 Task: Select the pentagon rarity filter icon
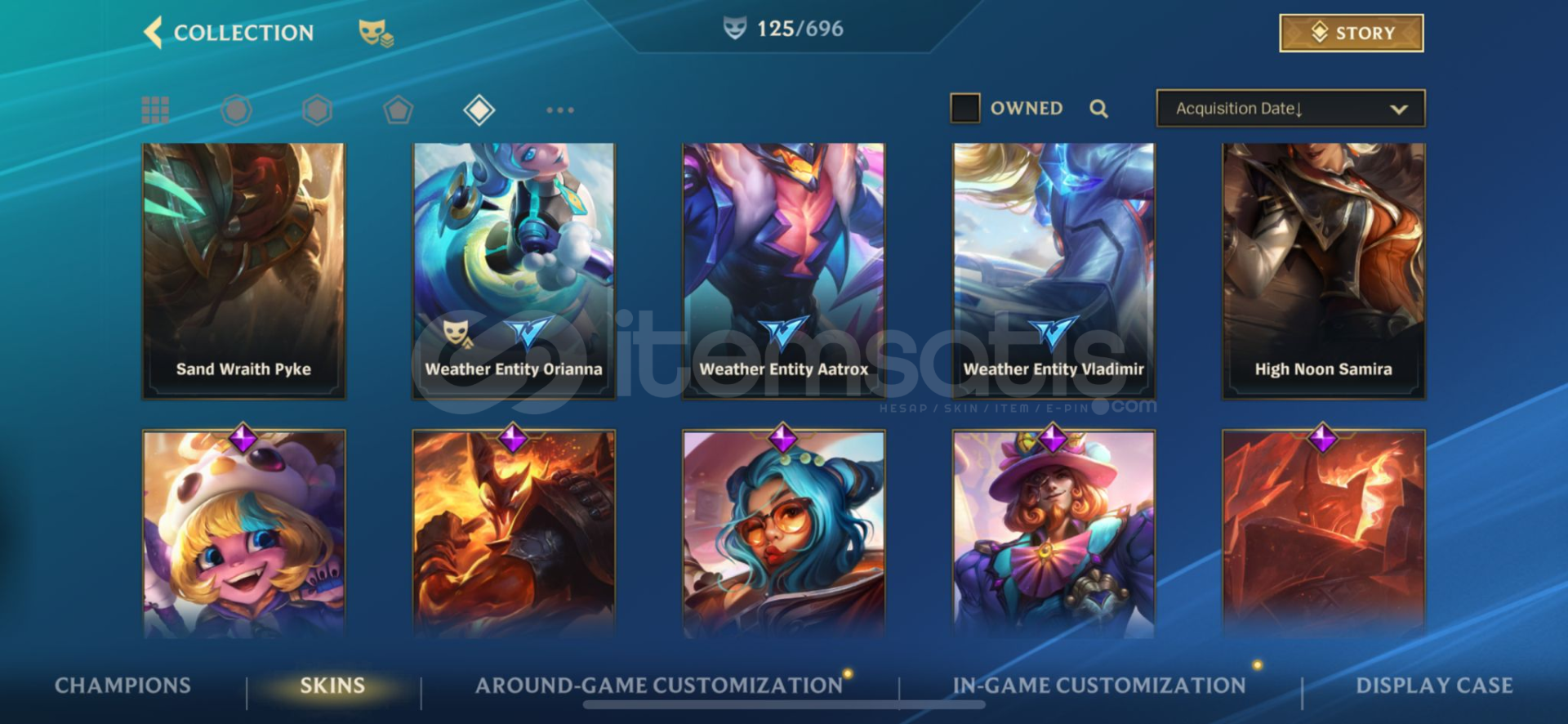point(398,109)
